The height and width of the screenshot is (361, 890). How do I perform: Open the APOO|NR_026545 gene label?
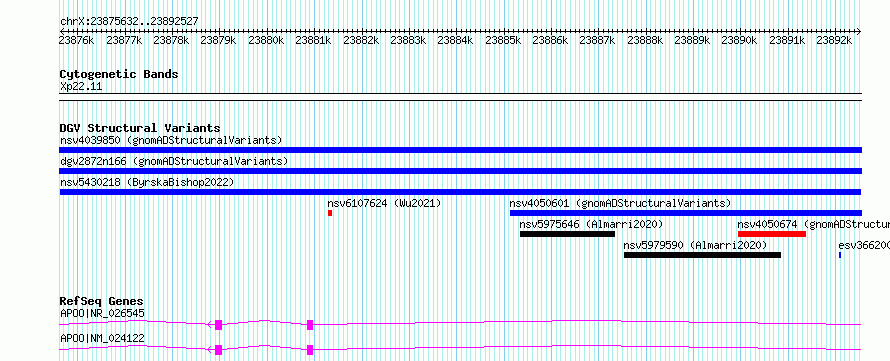point(102,313)
